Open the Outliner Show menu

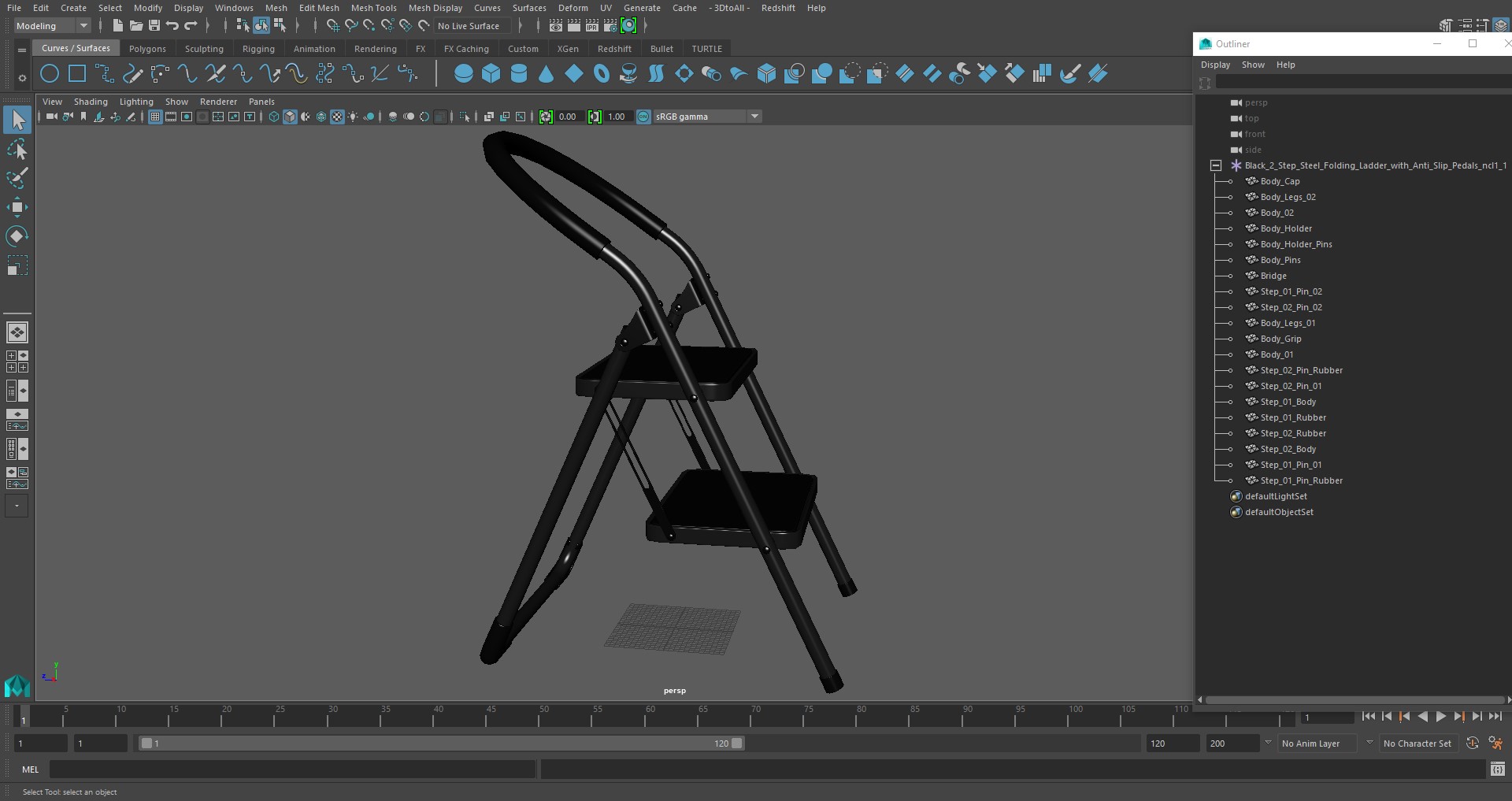(x=1253, y=65)
